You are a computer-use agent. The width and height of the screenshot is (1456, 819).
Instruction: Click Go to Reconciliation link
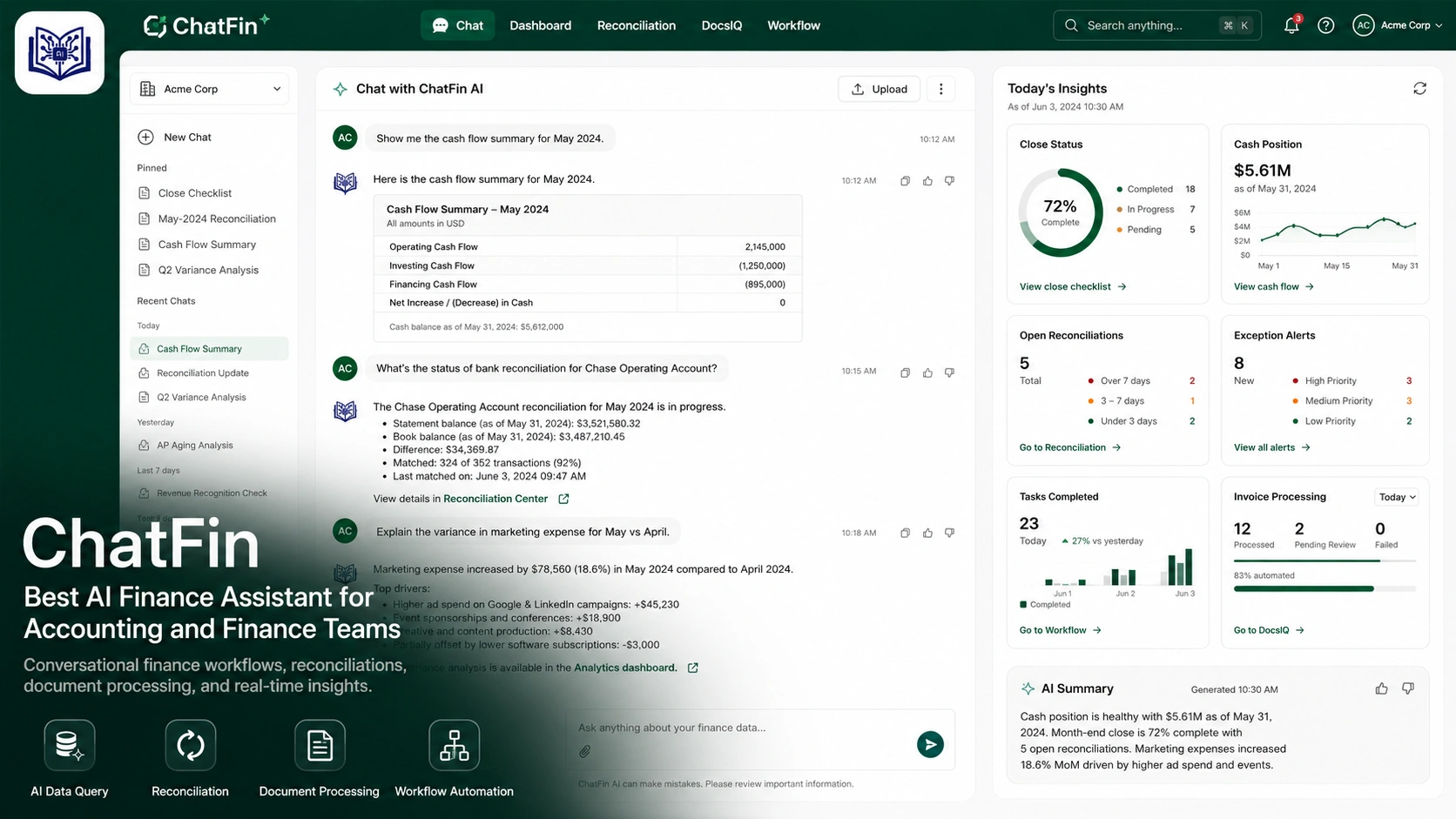[x=1070, y=447]
